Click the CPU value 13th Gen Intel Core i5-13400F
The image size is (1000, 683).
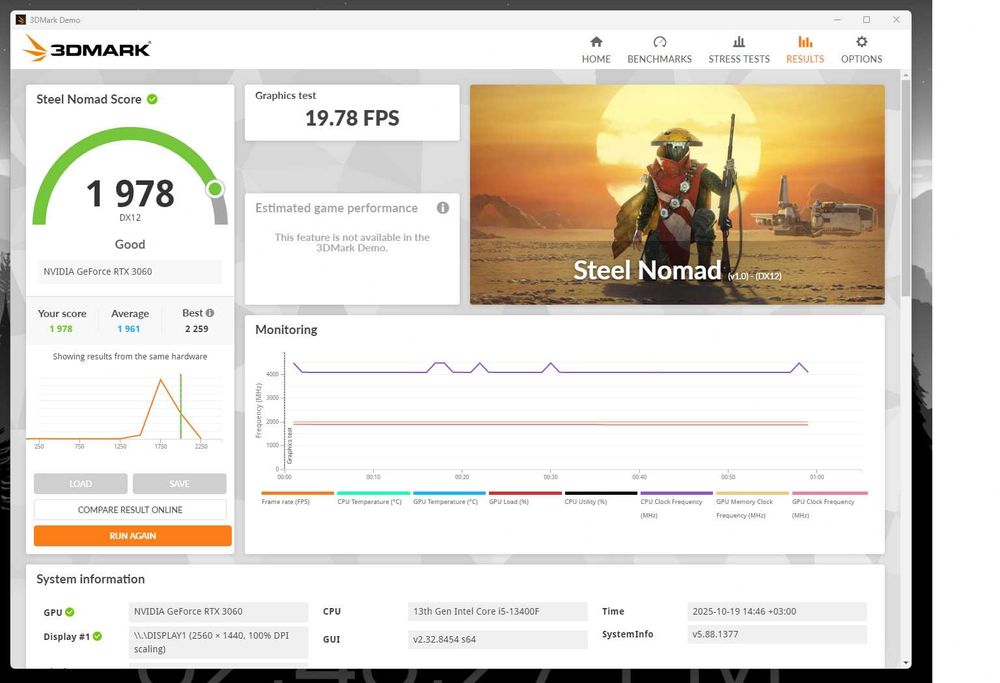[x=497, y=611]
